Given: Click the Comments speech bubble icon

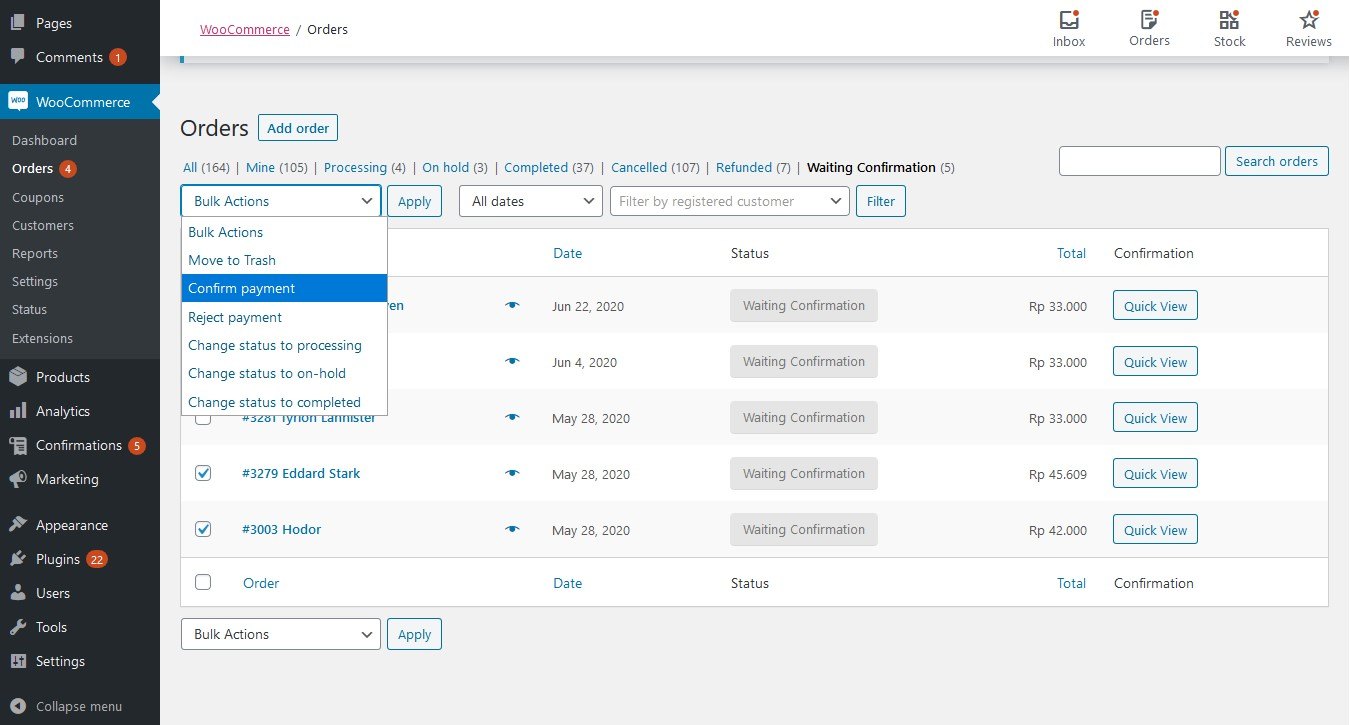Looking at the screenshot, I should tap(18, 57).
